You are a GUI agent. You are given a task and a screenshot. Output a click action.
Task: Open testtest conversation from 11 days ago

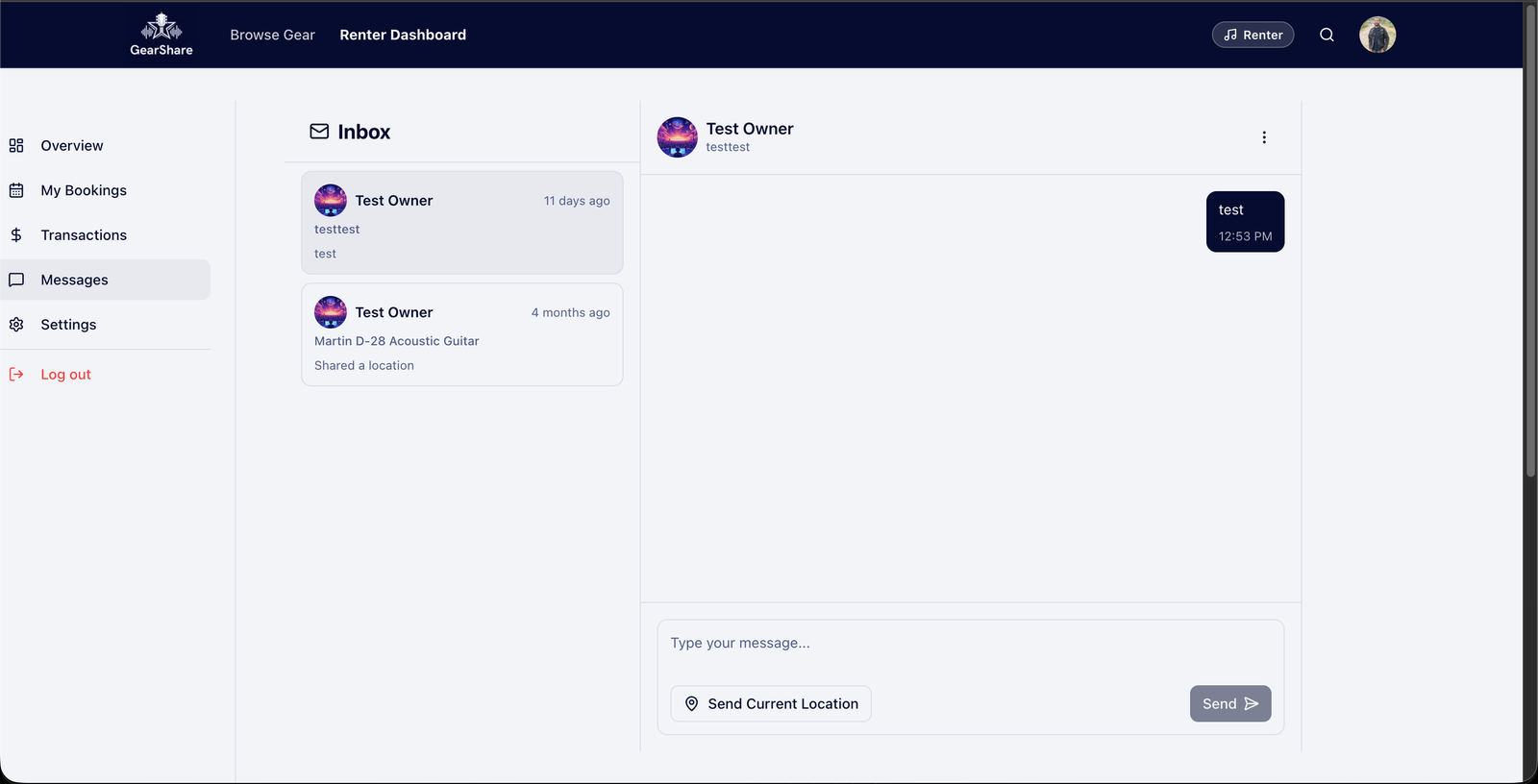click(462, 223)
